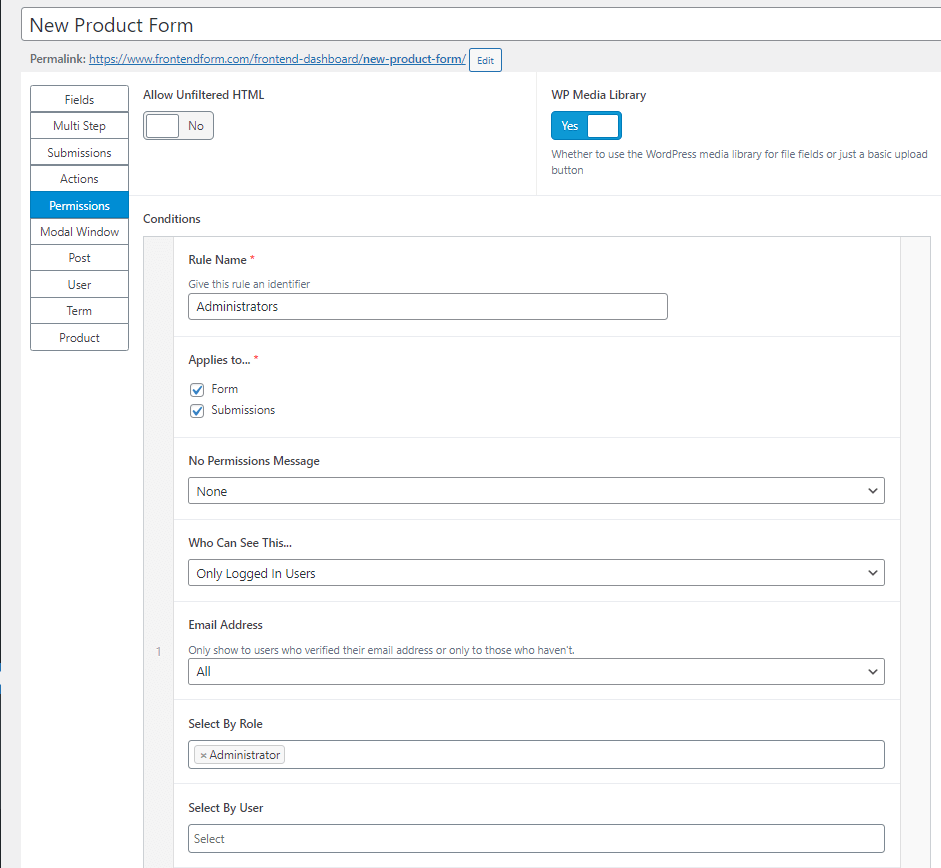Click the Select By User field

pos(536,839)
